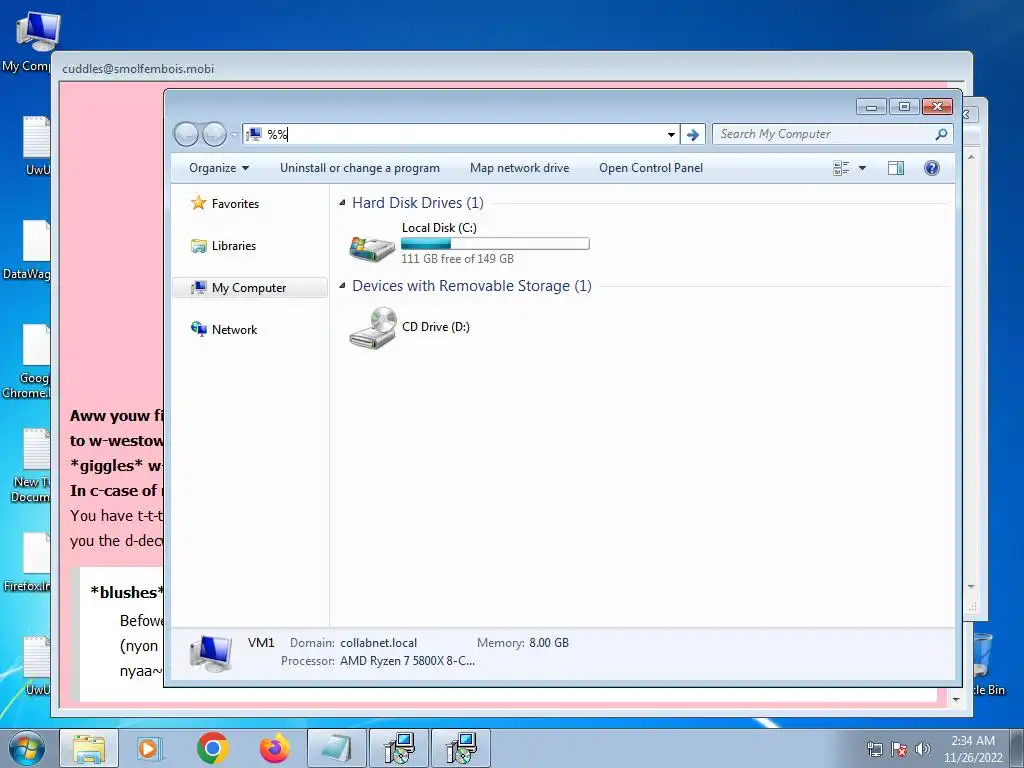Click Open Control Panel
The image size is (1024, 768).
coord(651,168)
